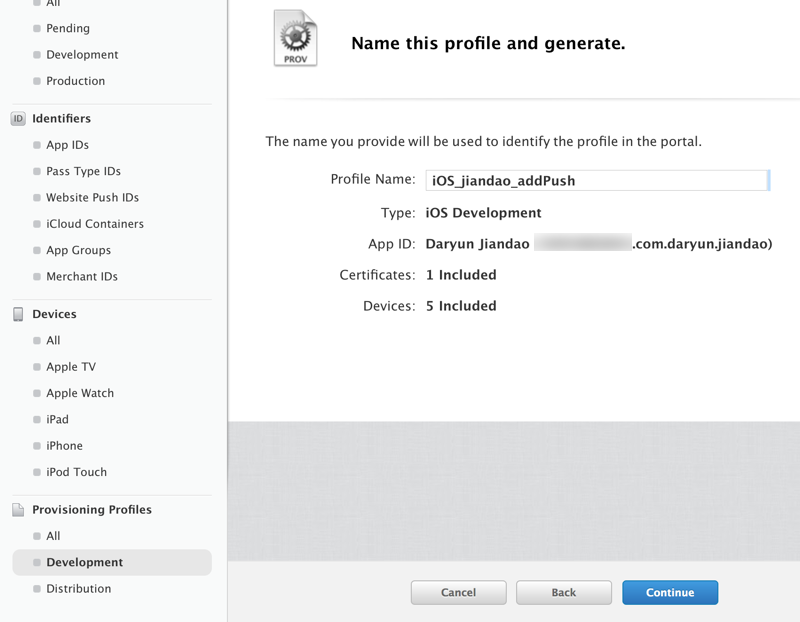Select Development provisioning profiles
Screen dimensions: 800x622
(84, 563)
